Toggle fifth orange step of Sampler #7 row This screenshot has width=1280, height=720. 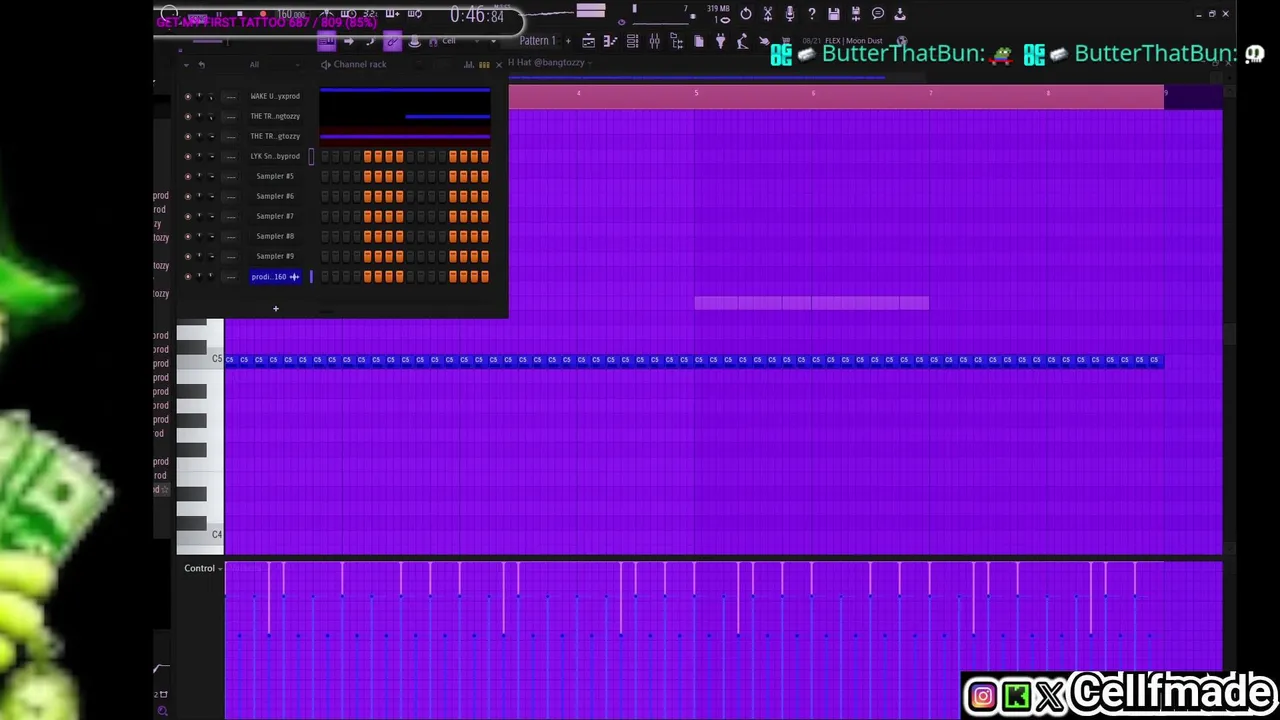[x=452, y=216]
